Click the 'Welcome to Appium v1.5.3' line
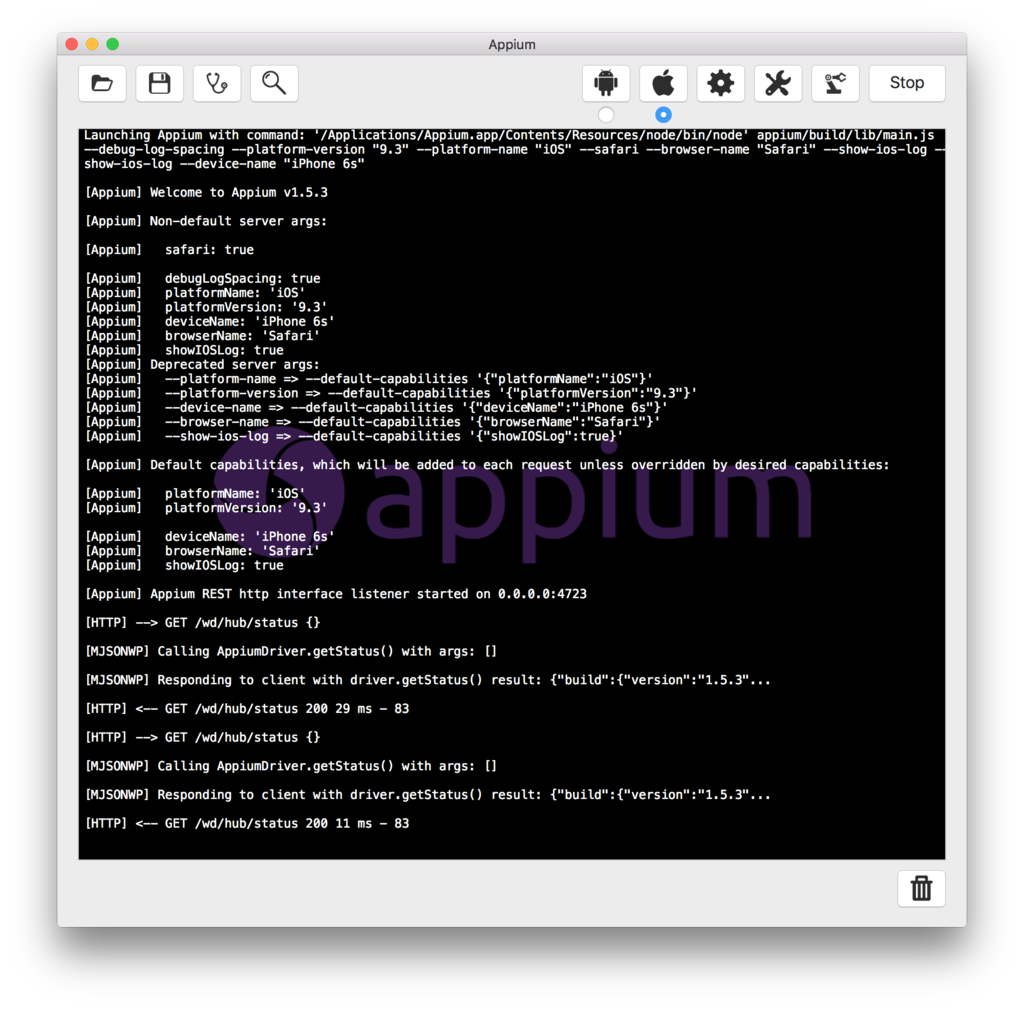 pyautogui.click(x=206, y=193)
